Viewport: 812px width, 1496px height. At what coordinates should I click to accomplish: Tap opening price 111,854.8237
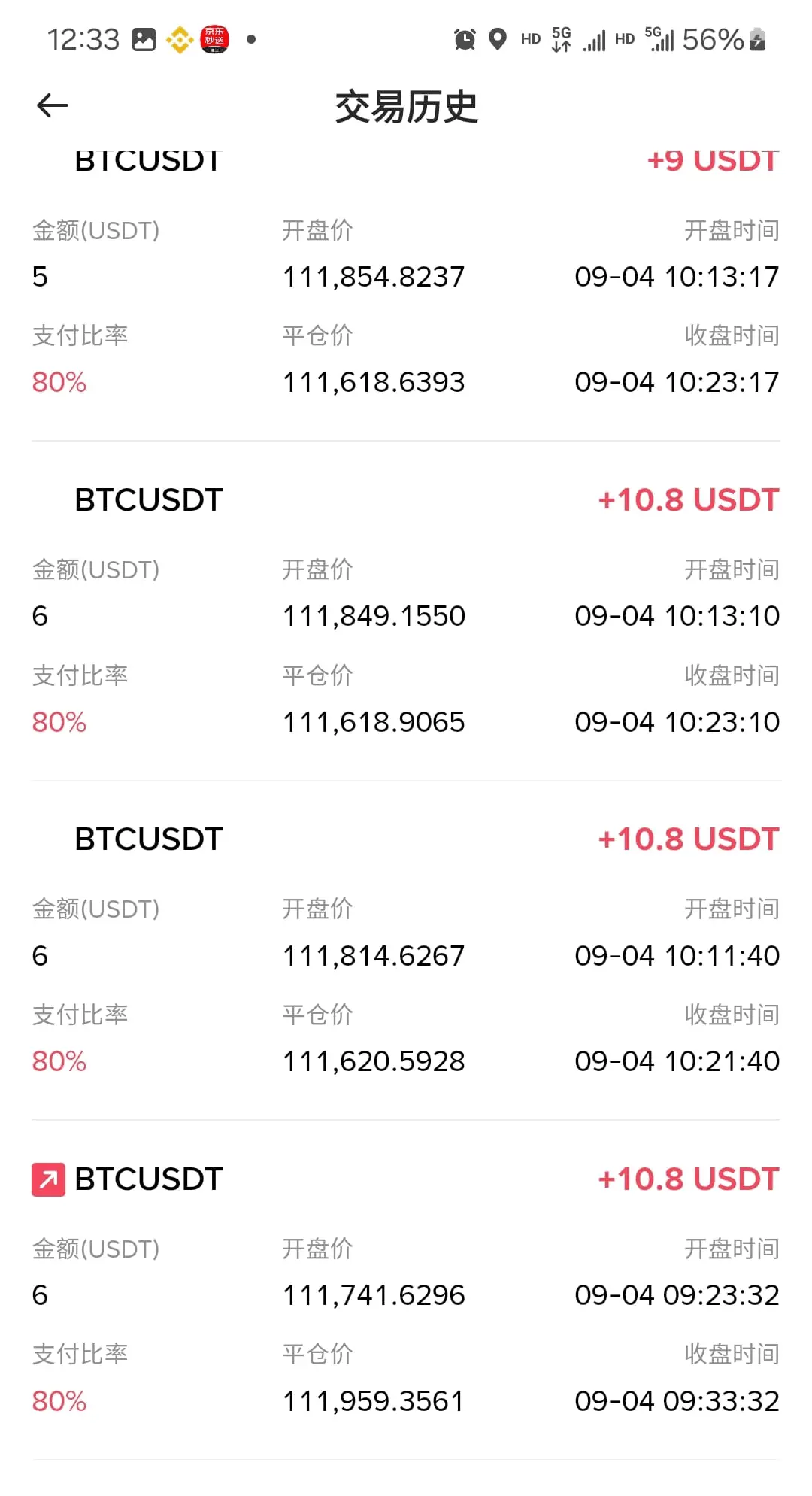374,277
